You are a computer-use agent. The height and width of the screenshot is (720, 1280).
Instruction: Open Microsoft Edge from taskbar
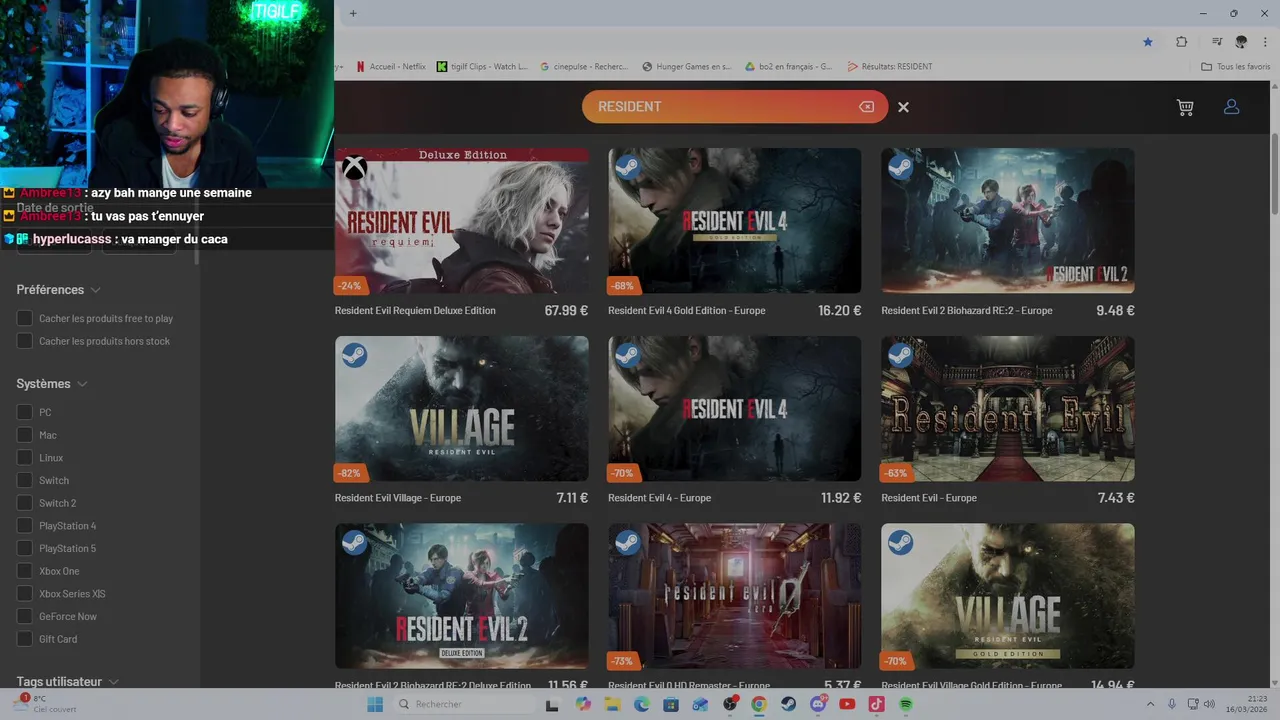(x=642, y=704)
